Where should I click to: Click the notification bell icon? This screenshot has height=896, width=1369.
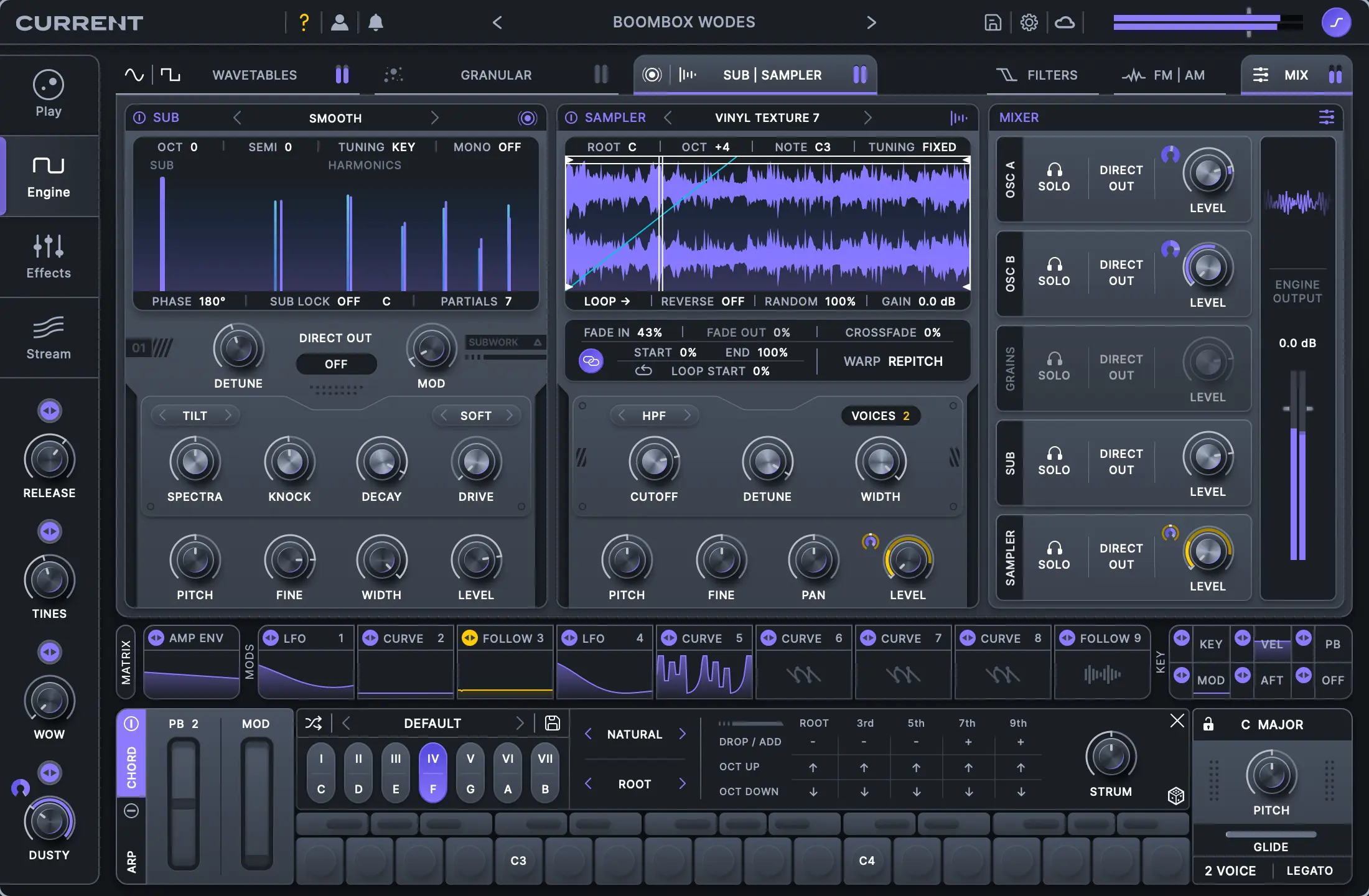coord(376,22)
